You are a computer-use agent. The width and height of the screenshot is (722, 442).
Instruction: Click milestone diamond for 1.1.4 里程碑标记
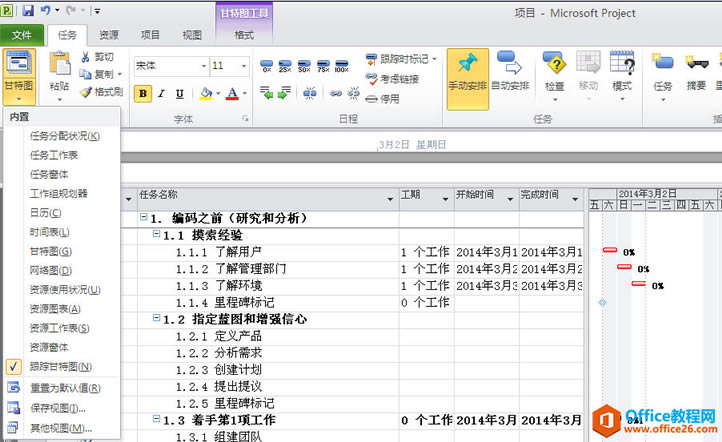coord(602,302)
